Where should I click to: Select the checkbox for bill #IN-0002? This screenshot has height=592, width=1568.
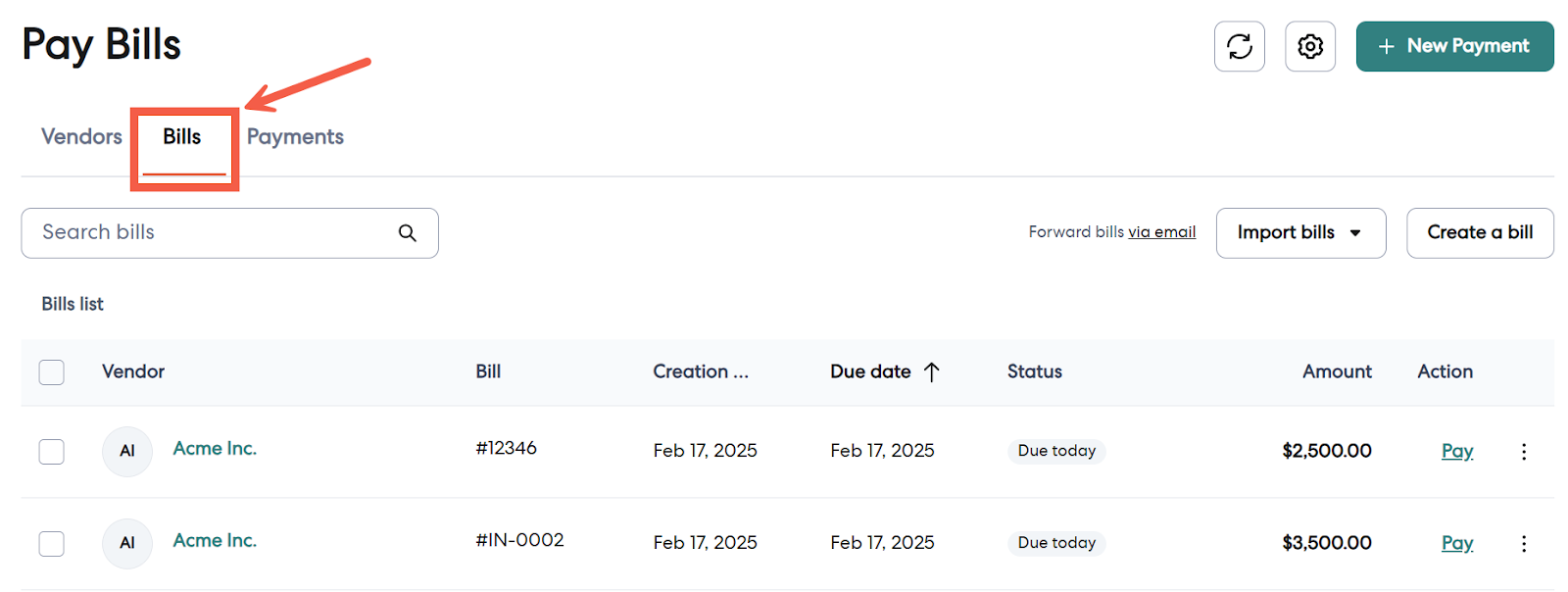tap(52, 544)
